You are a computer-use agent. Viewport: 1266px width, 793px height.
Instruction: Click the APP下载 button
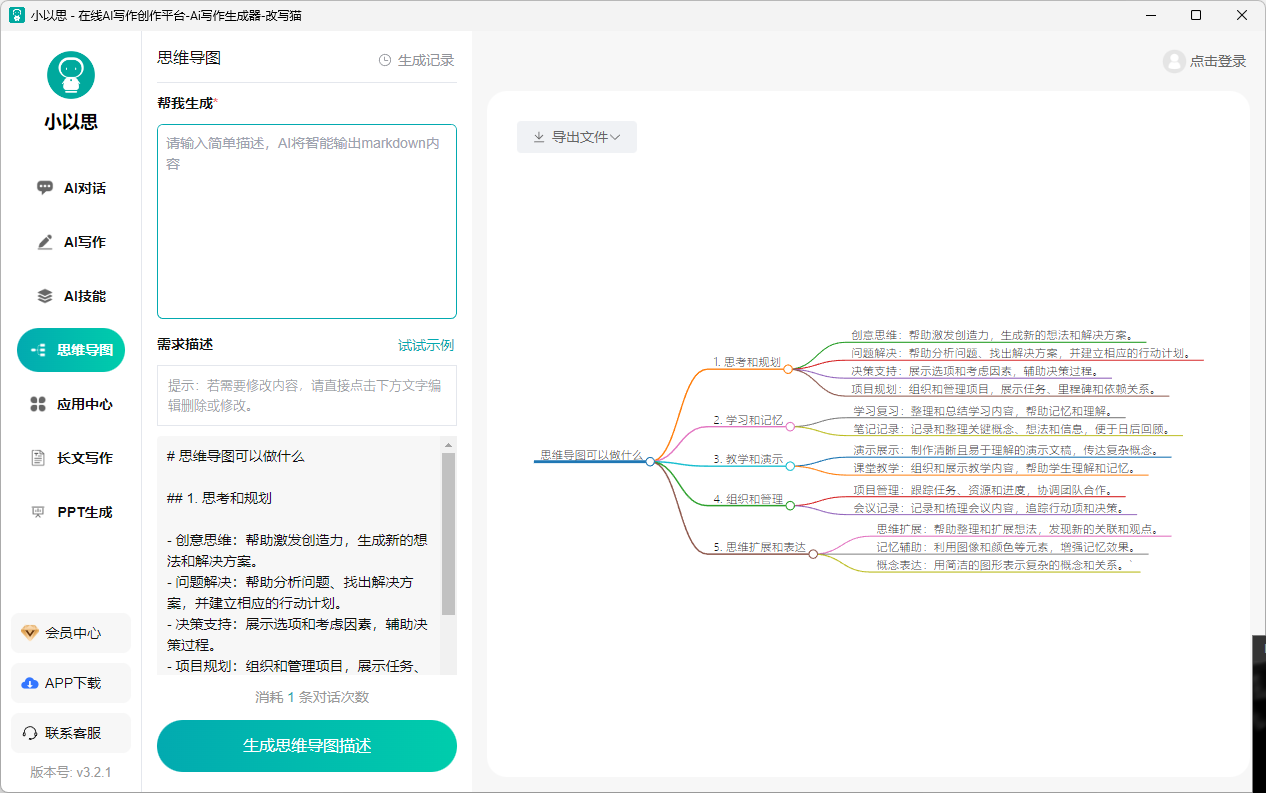click(x=71, y=683)
